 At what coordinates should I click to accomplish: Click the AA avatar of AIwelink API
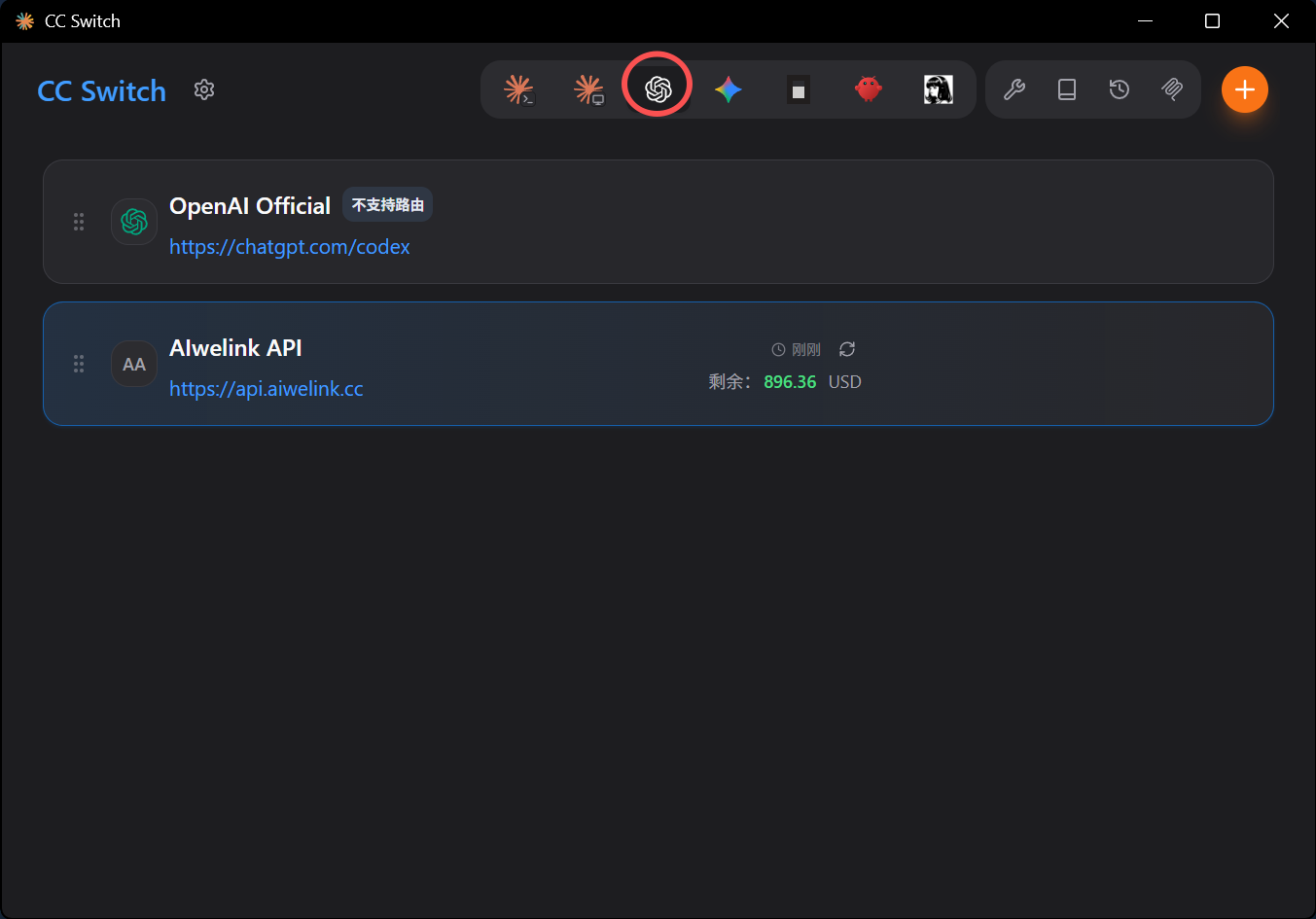coord(134,364)
